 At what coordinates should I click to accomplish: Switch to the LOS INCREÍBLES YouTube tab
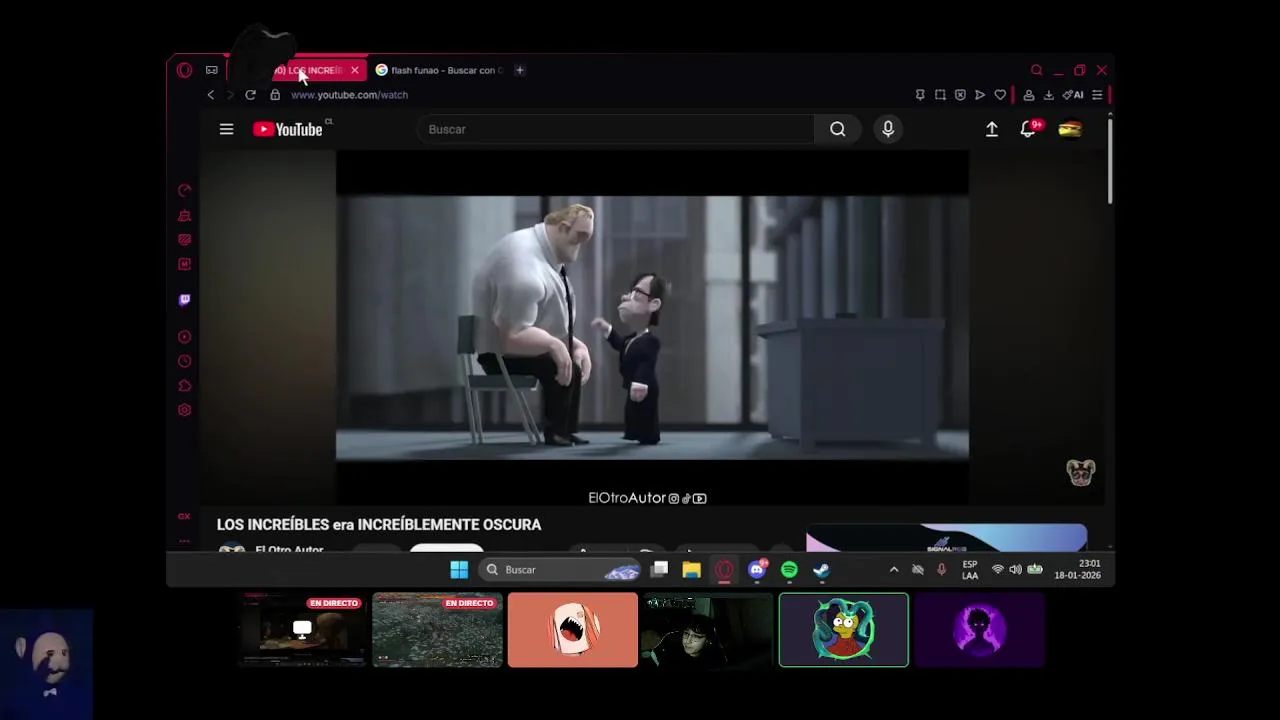300,70
